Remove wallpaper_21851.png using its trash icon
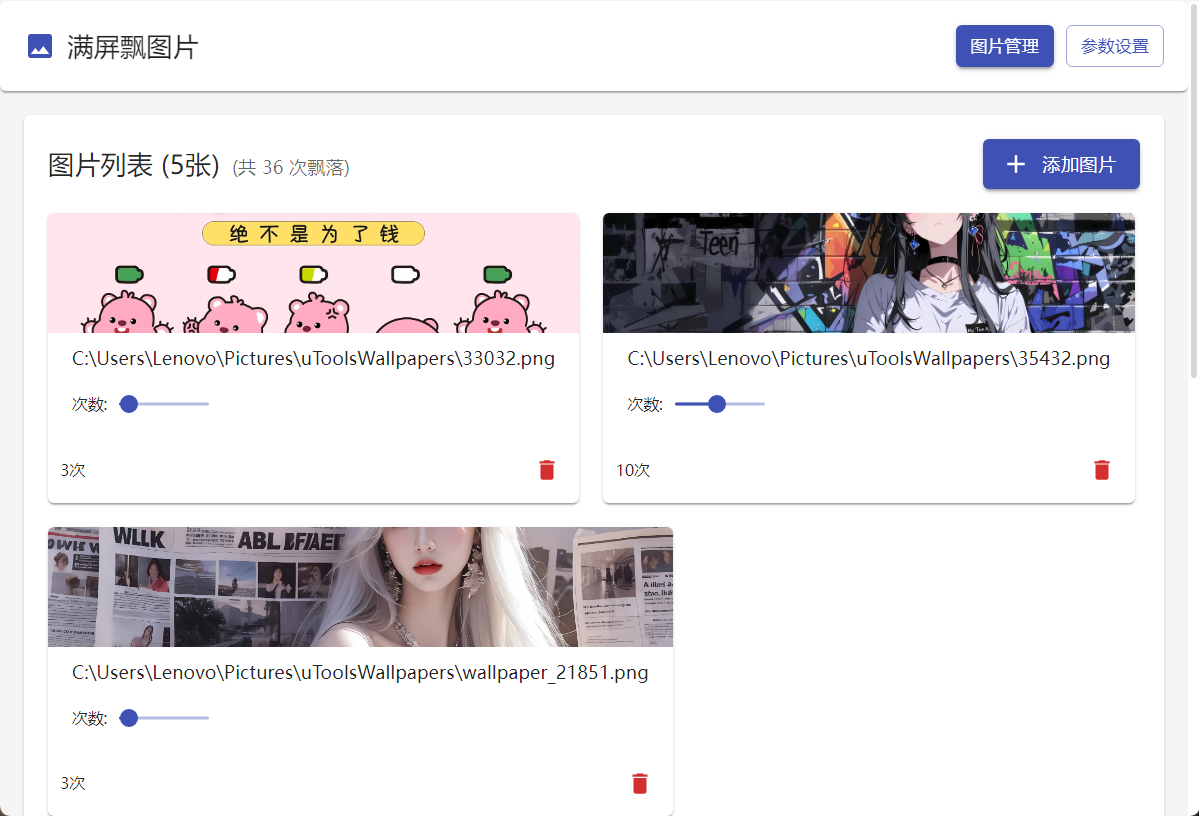1199x816 pixels. click(640, 784)
